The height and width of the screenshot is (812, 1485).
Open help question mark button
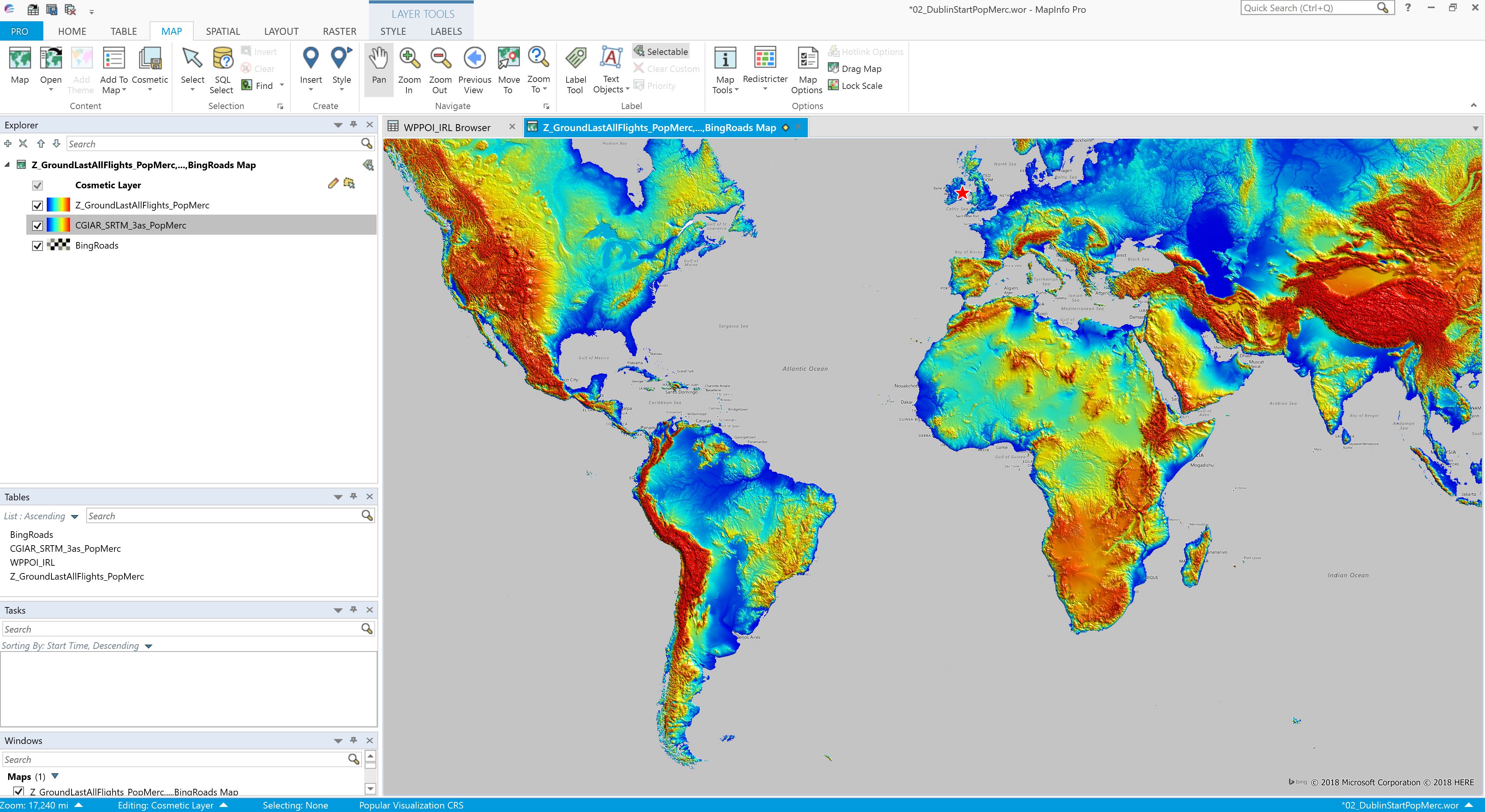(1408, 8)
